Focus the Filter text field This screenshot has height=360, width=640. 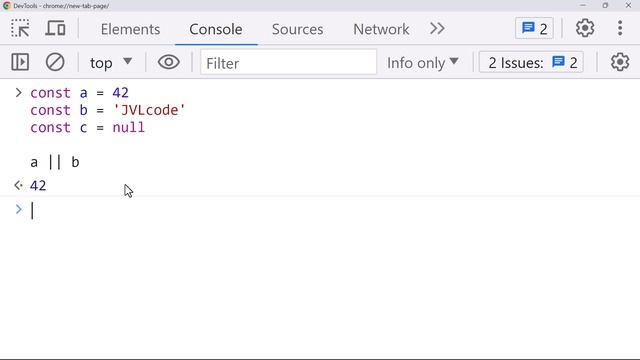coord(288,63)
